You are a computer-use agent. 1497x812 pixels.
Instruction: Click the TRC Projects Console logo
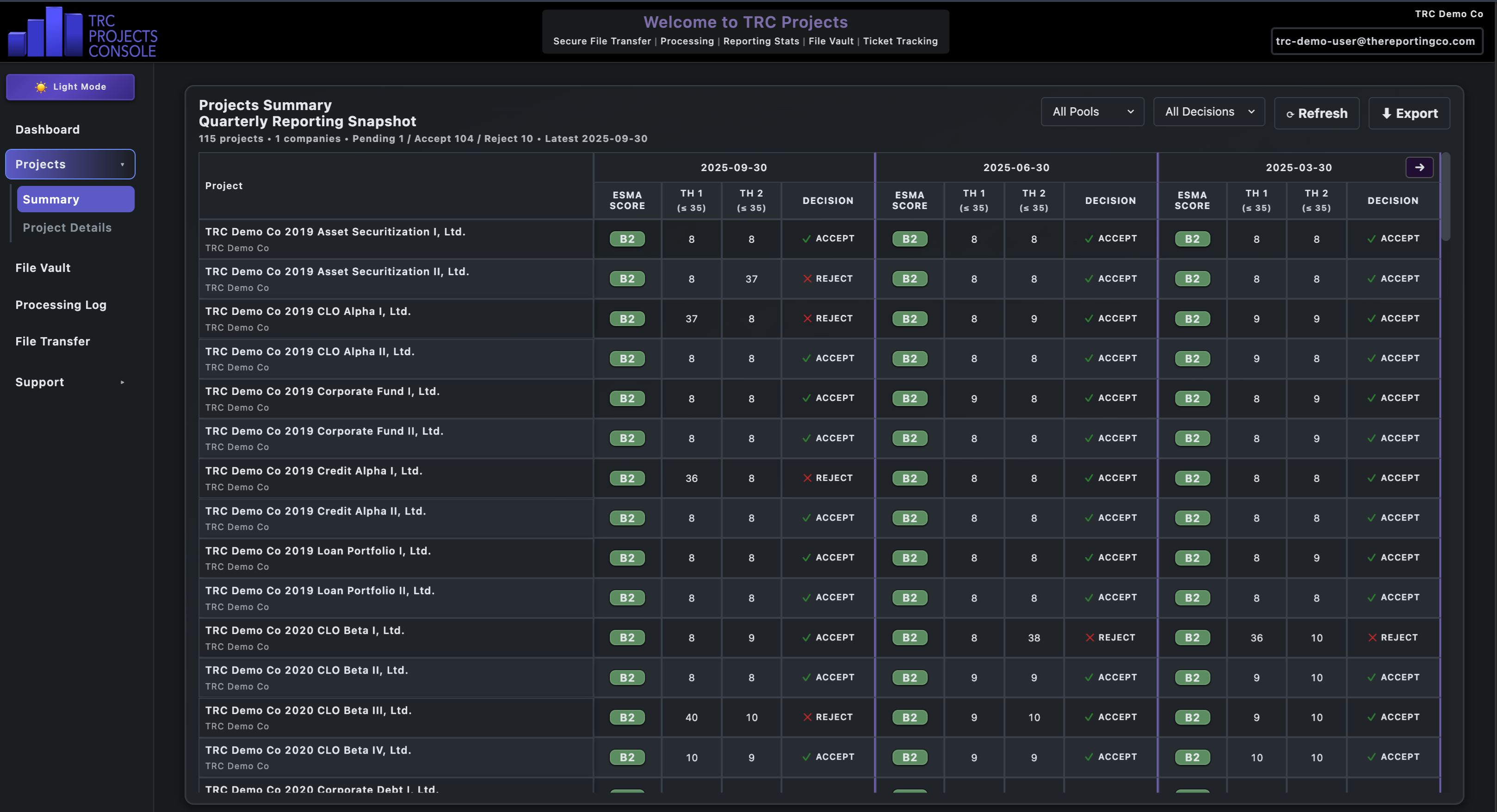82,32
